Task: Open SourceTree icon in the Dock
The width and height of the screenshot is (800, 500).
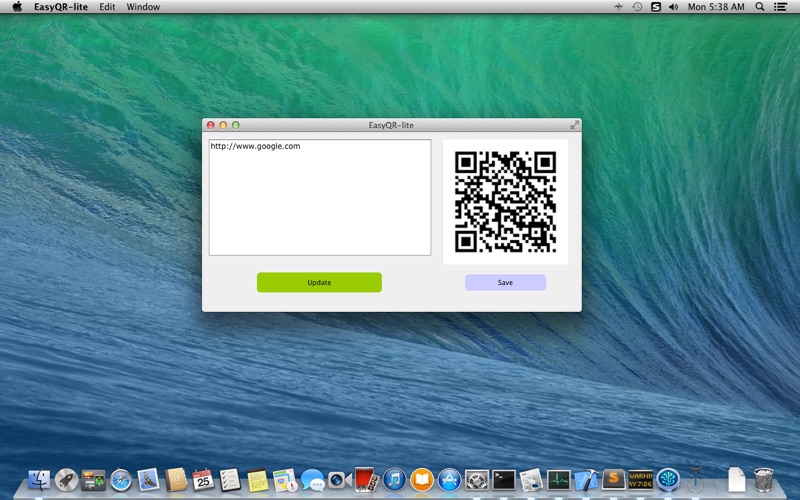Action: pyautogui.click(x=668, y=480)
